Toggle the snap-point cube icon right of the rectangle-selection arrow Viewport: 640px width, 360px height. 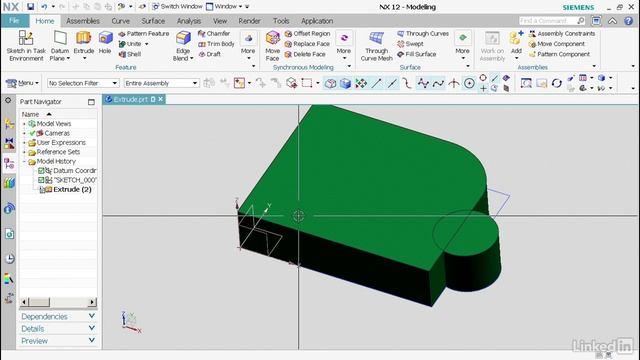[330, 83]
